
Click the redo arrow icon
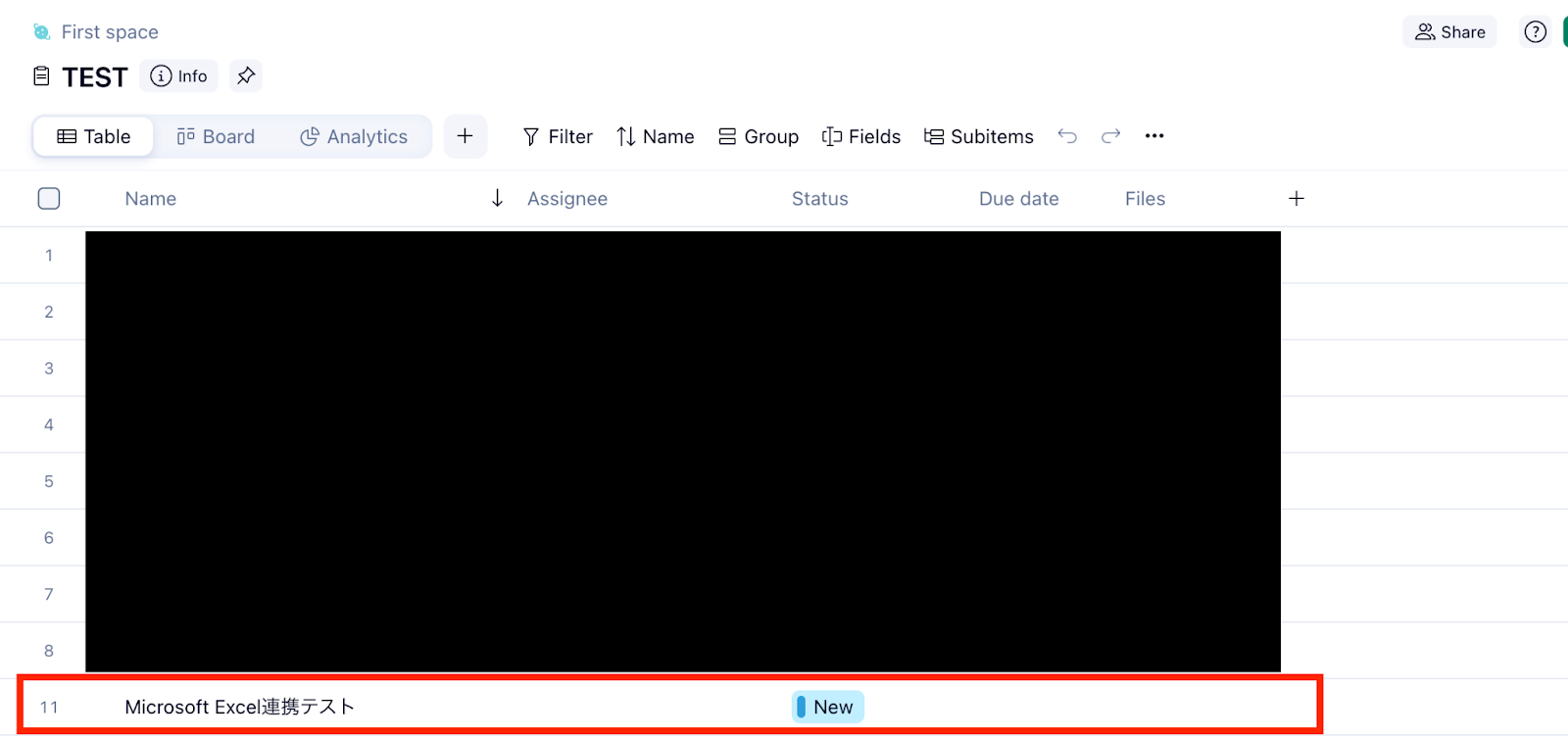click(1110, 136)
